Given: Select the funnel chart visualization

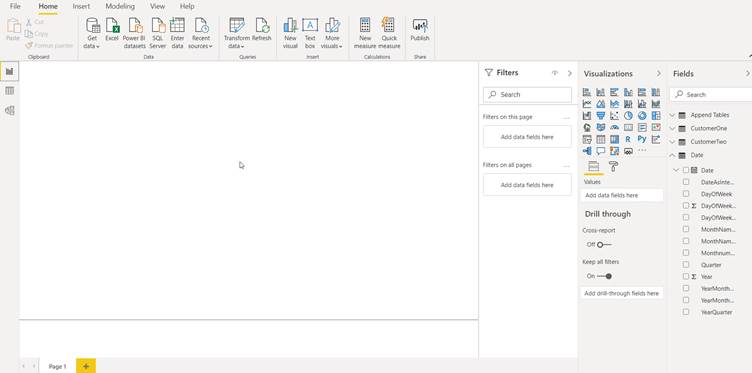Looking at the screenshot, I should click(x=600, y=116).
